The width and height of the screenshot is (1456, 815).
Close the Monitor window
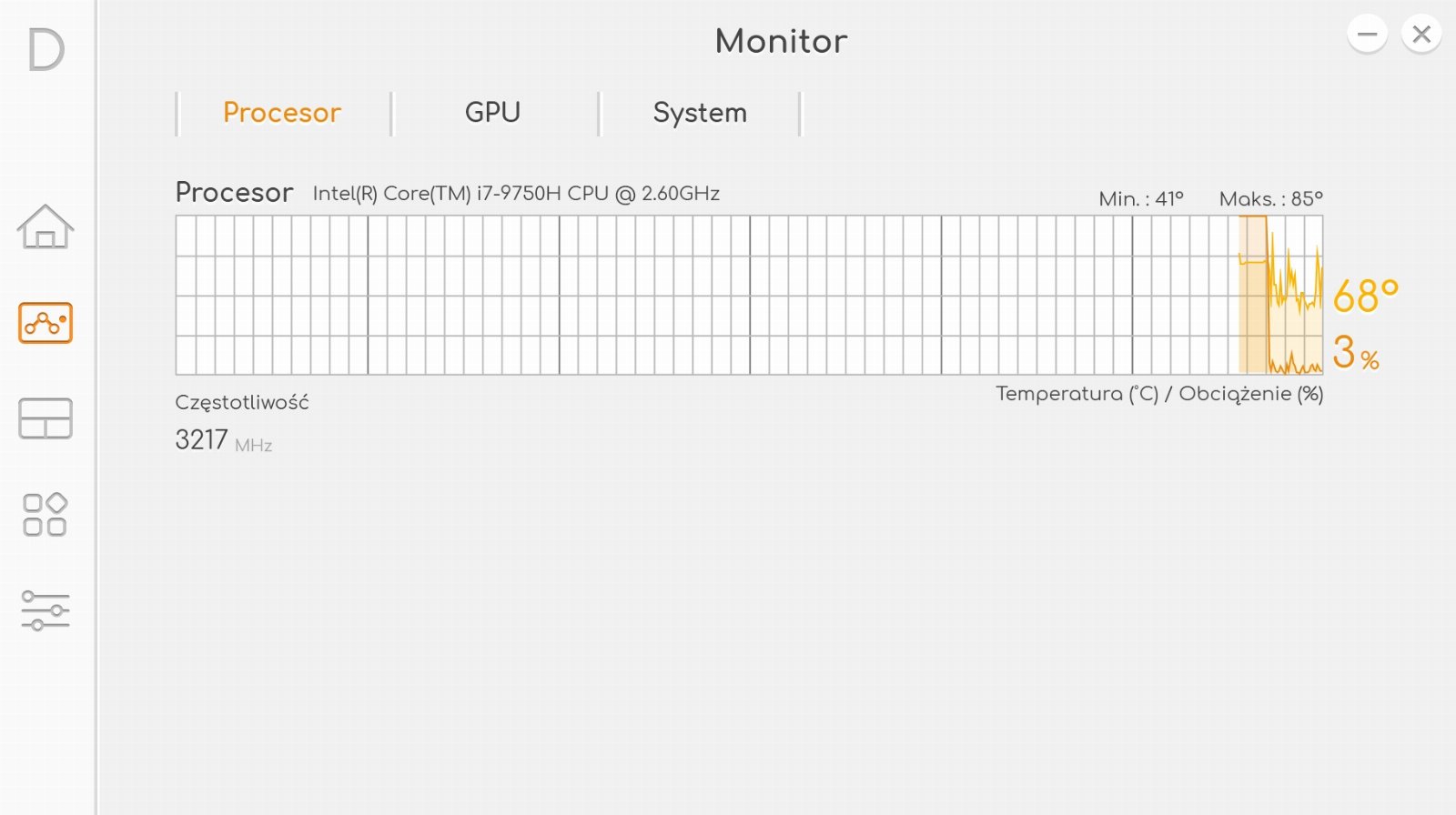tap(1421, 35)
